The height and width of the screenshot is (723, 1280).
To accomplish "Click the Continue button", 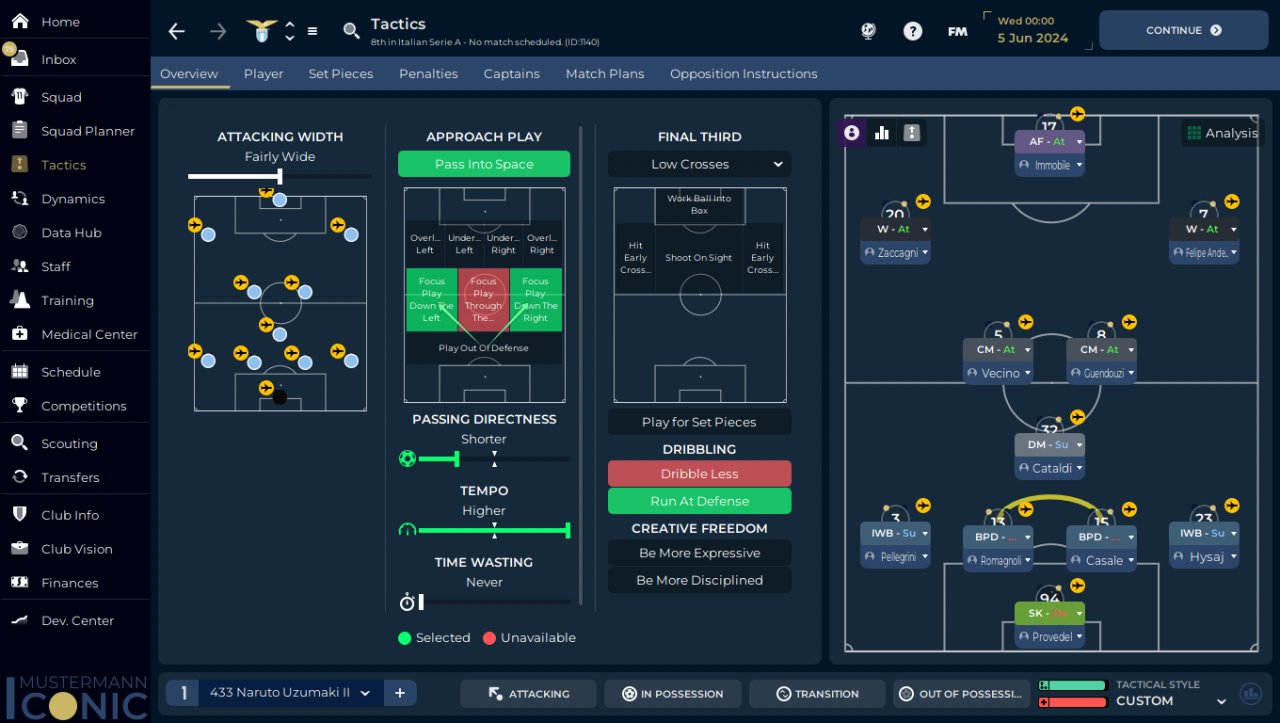I will coord(1184,30).
